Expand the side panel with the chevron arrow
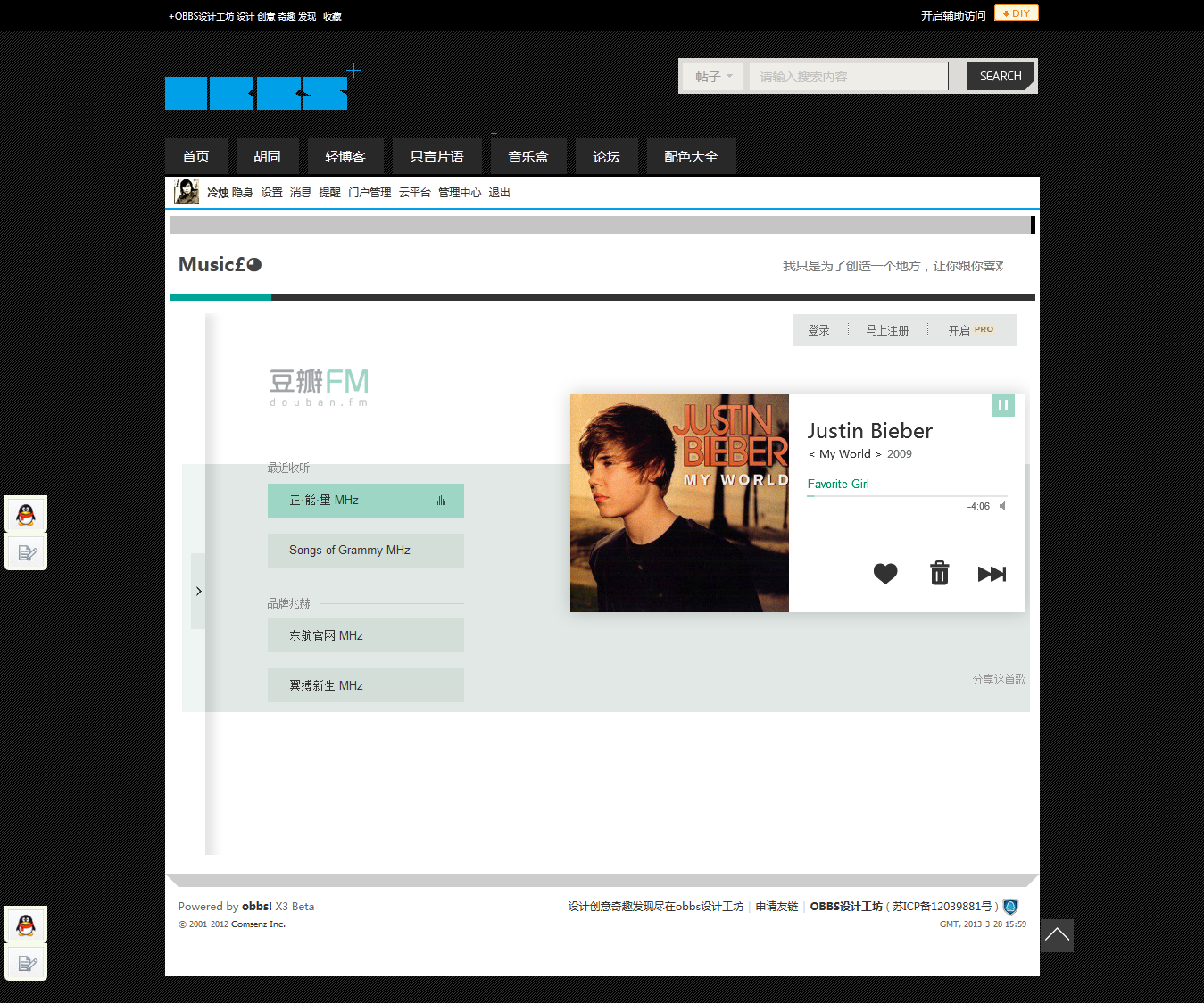 point(198,591)
